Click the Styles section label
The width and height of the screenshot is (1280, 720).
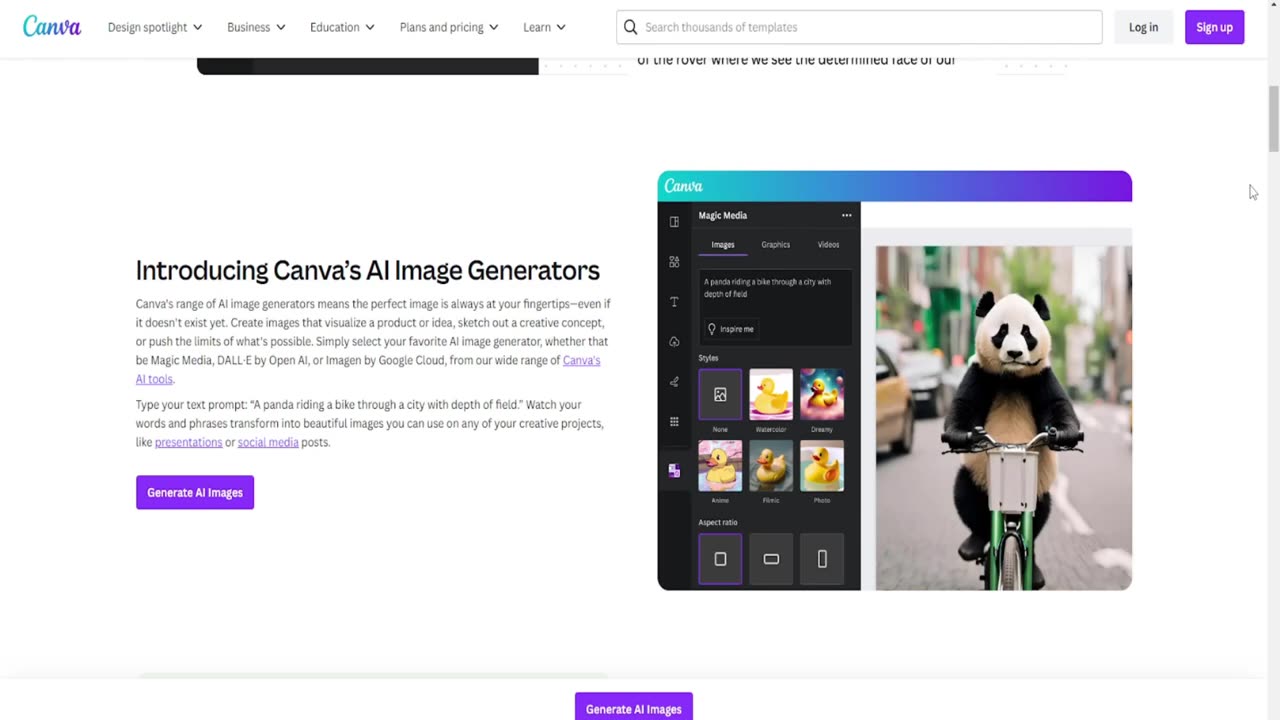(x=708, y=358)
